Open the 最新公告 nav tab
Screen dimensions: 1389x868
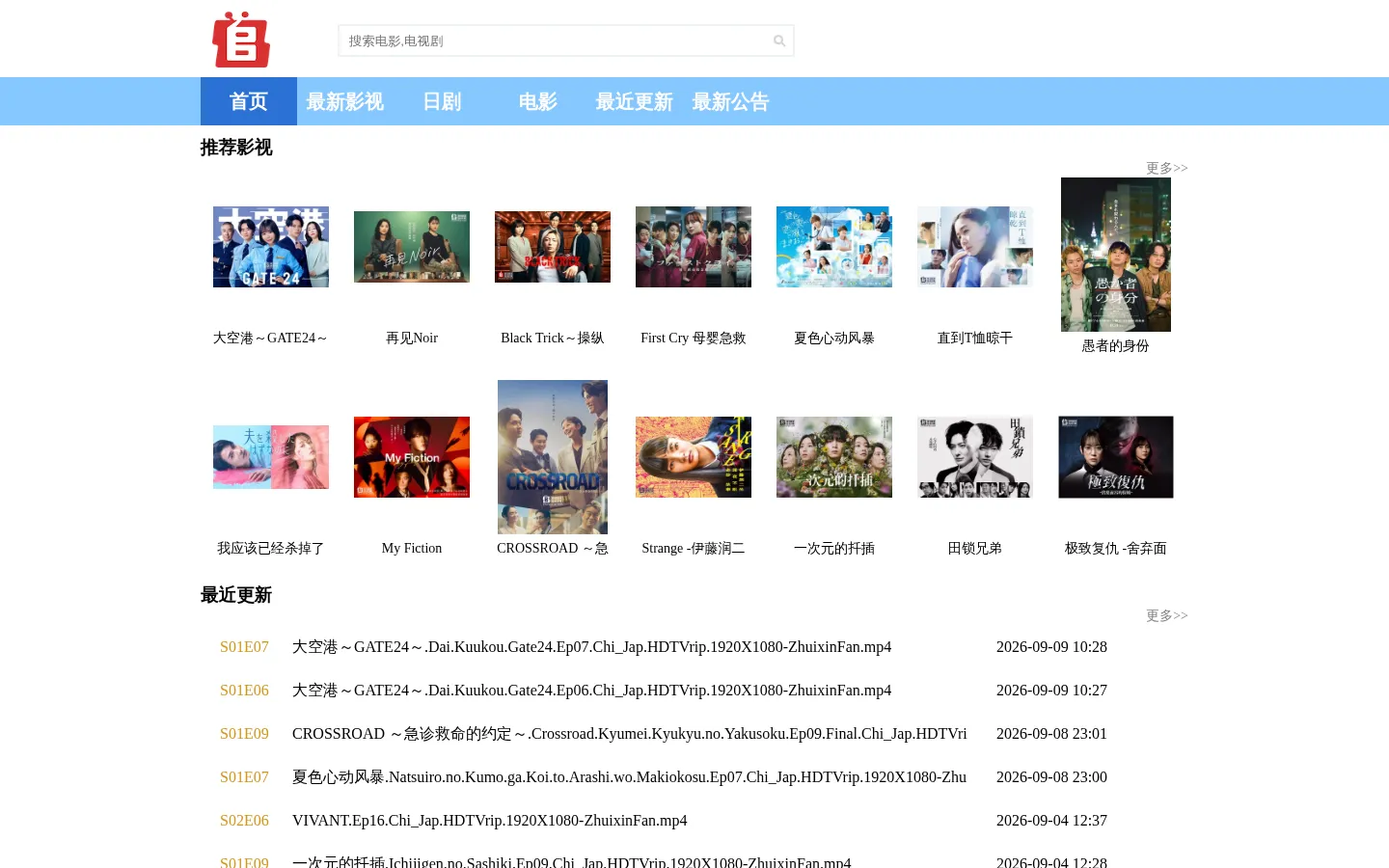(x=731, y=101)
